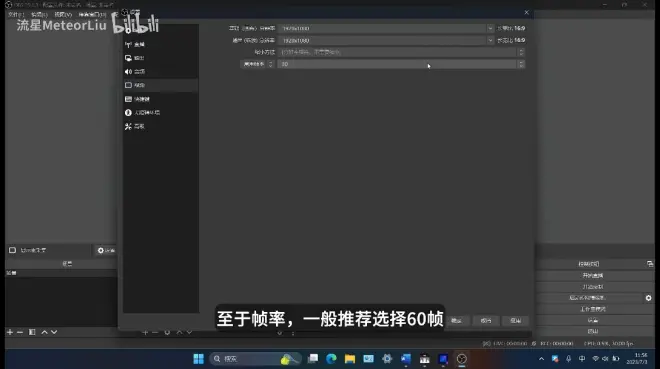The height and width of the screenshot is (369, 660).
Task: Move scene up with the up arrow
Action: pyautogui.click(x=44, y=332)
